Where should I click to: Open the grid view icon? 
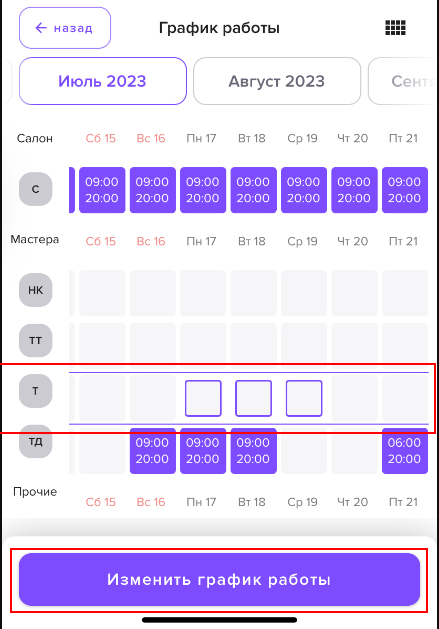(x=395, y=28)
